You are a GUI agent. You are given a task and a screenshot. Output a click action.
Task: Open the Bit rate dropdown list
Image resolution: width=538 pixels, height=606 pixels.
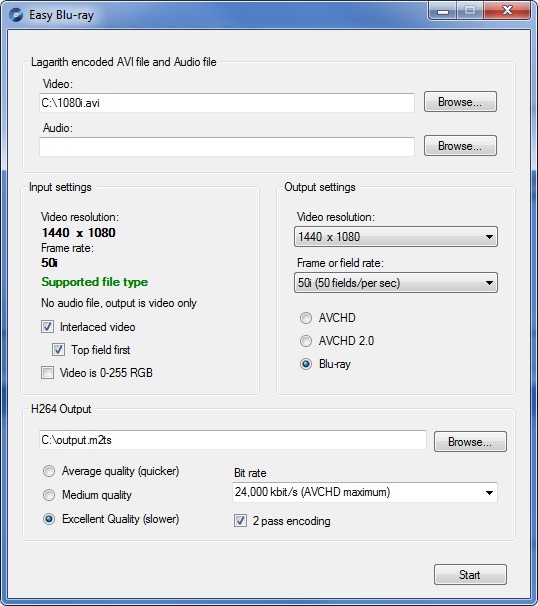coord(365,492)
